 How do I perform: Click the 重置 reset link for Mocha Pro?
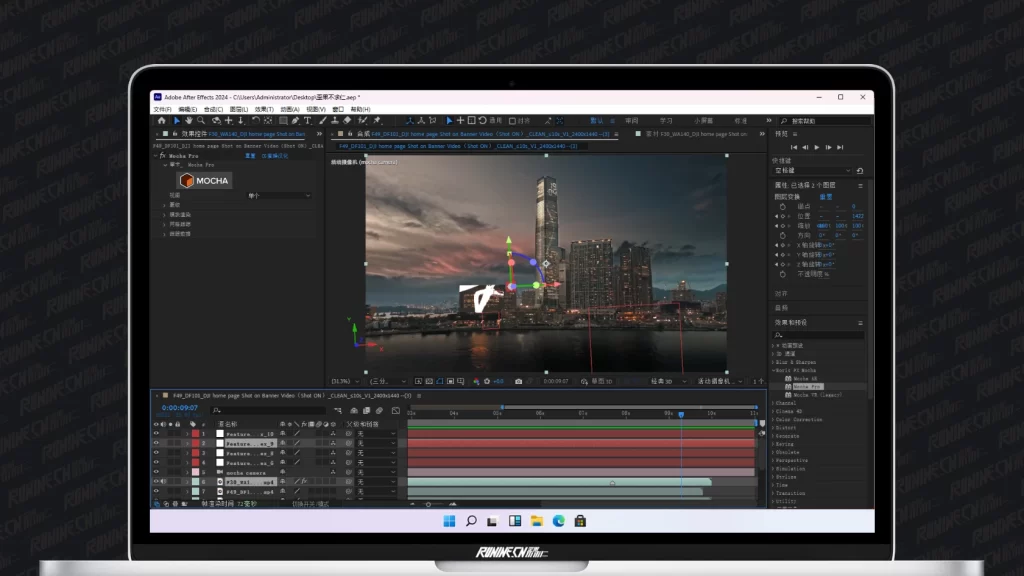[251, 156]
